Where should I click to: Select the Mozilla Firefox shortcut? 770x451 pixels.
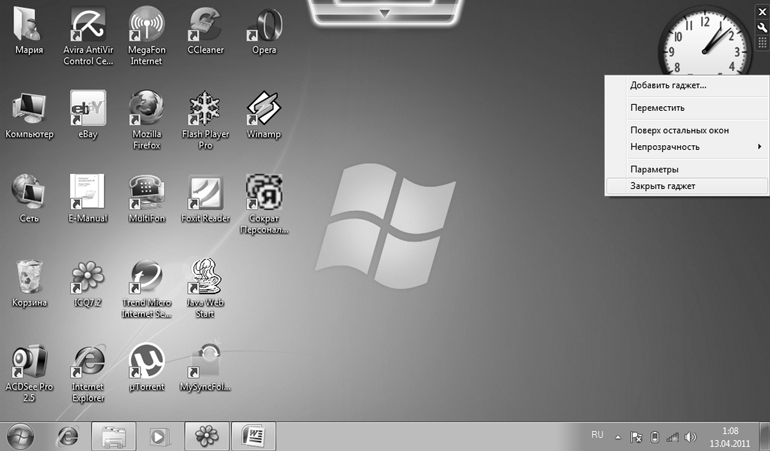click(146, 119)
